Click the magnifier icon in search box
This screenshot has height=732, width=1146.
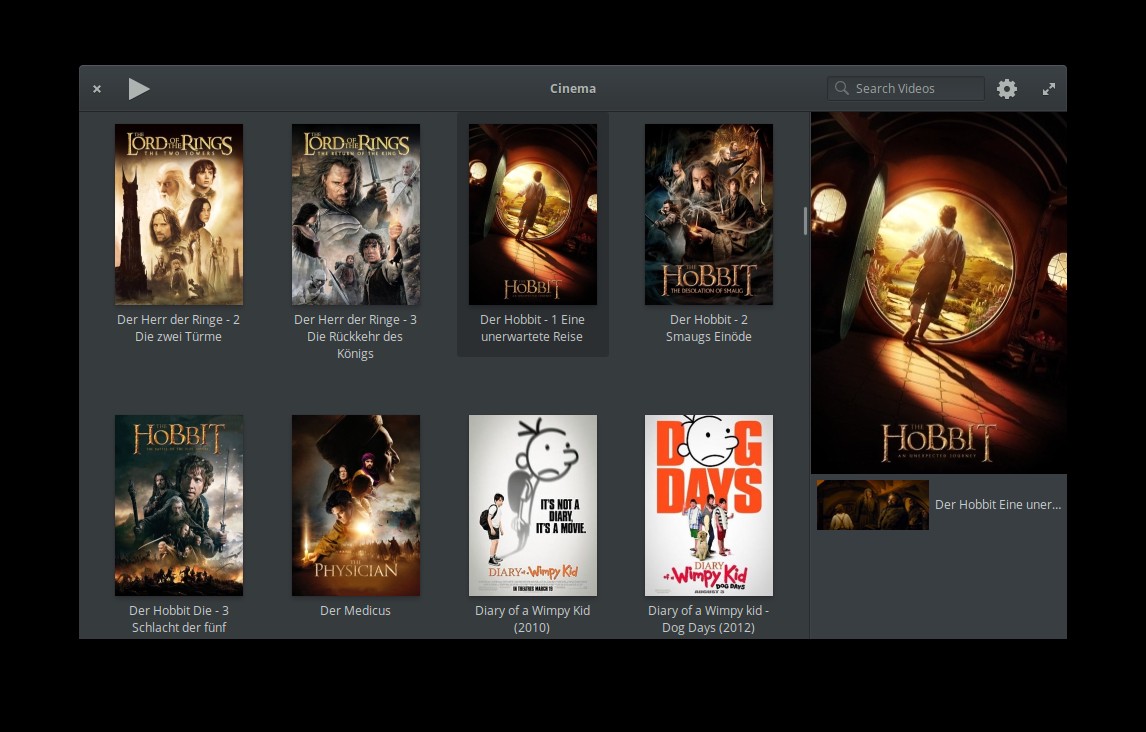pyautogui.click(x=841, y=88)
